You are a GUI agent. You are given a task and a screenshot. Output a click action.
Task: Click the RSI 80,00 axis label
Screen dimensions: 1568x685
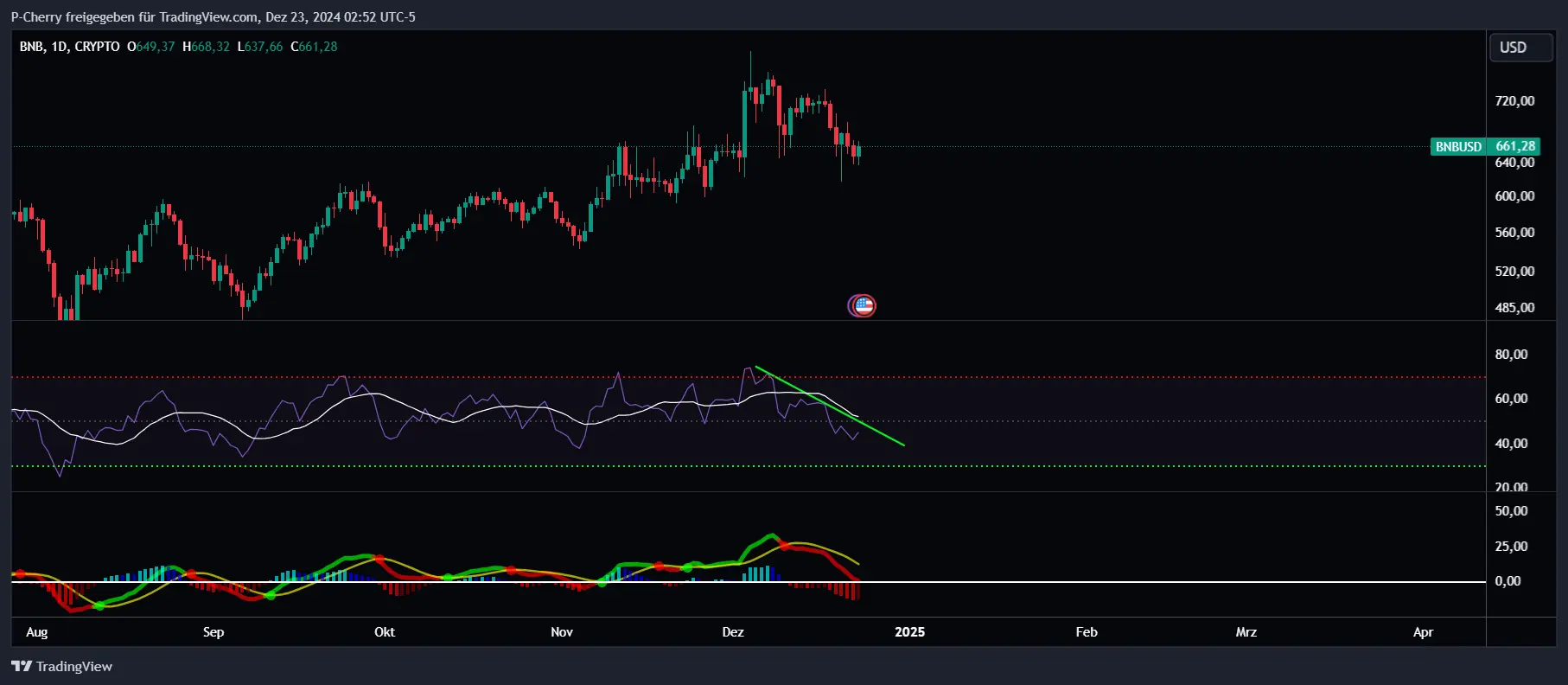click(x=1511, y=355)
